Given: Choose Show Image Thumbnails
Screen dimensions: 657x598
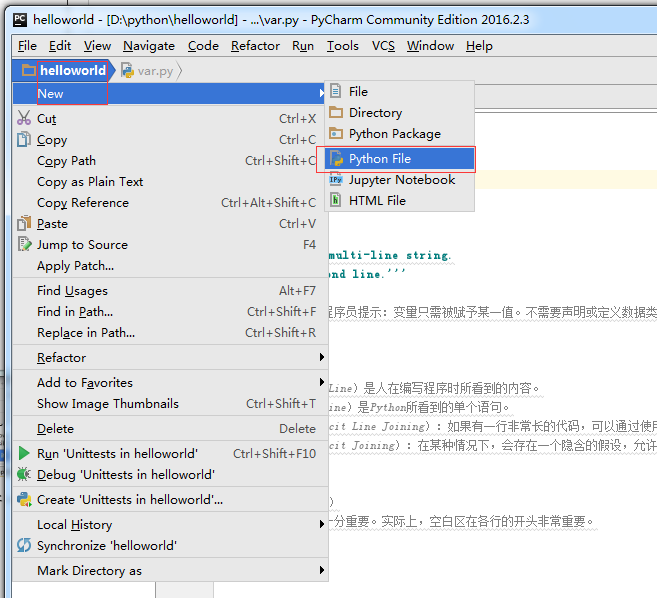Looking at the screenshot, I should 170,403.
